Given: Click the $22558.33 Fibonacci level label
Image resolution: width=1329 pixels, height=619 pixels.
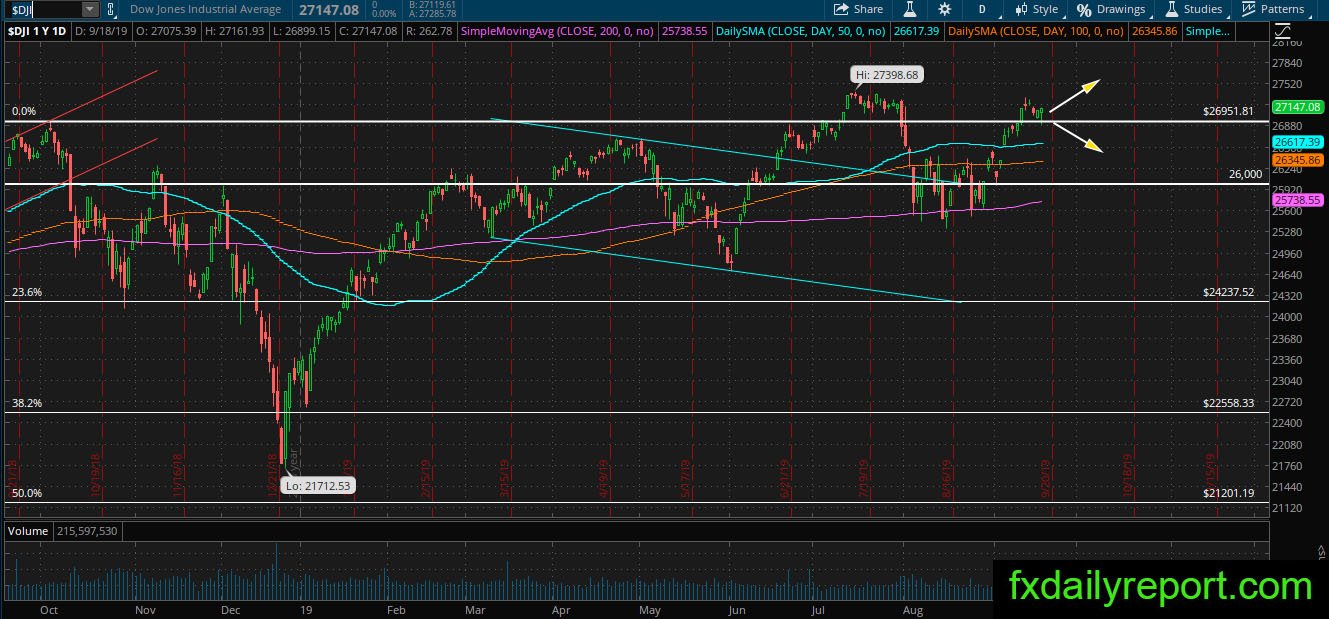Looking at the screenshot, I should [1228, 403].
